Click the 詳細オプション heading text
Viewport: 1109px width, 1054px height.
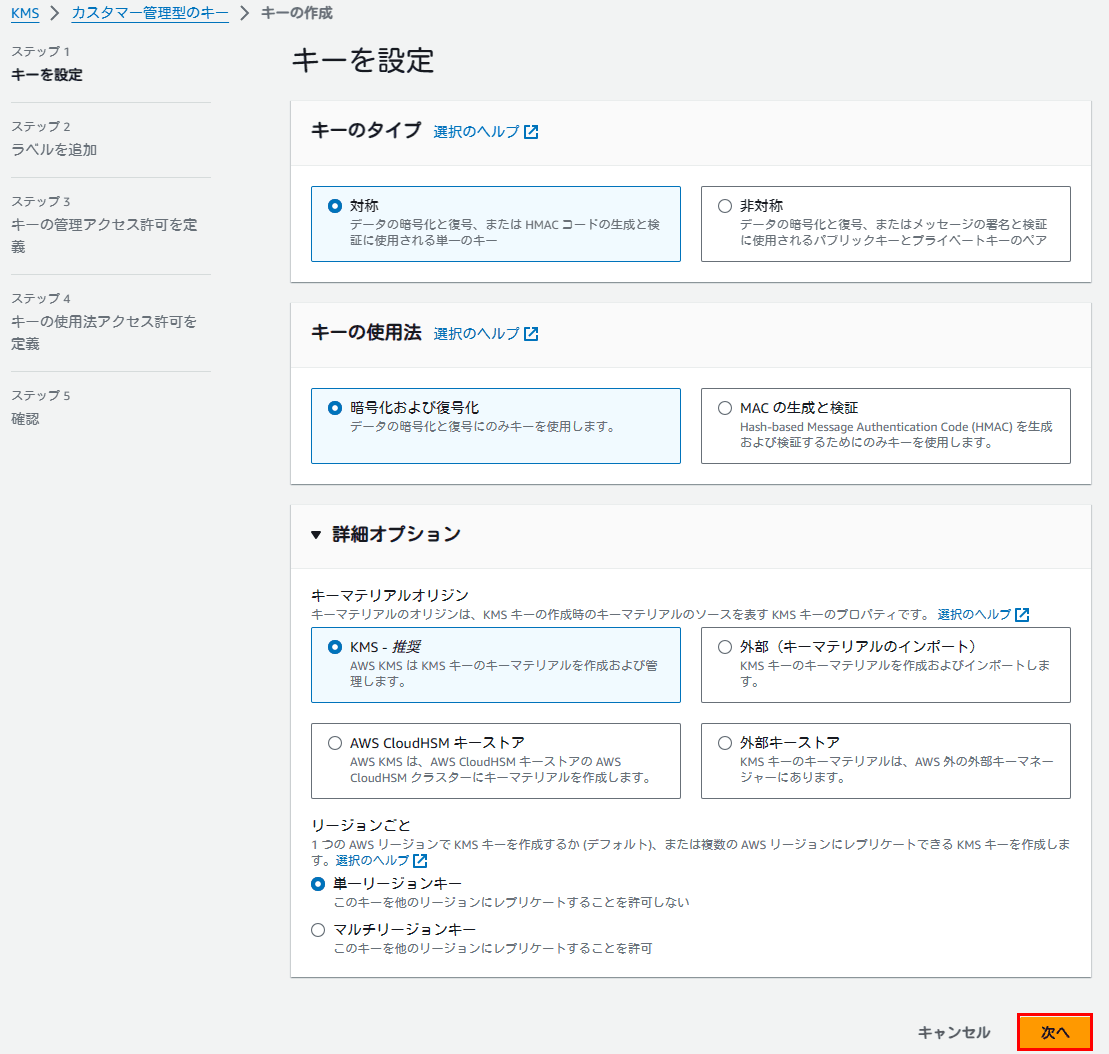pyautogui.click(x=396, y=534)
